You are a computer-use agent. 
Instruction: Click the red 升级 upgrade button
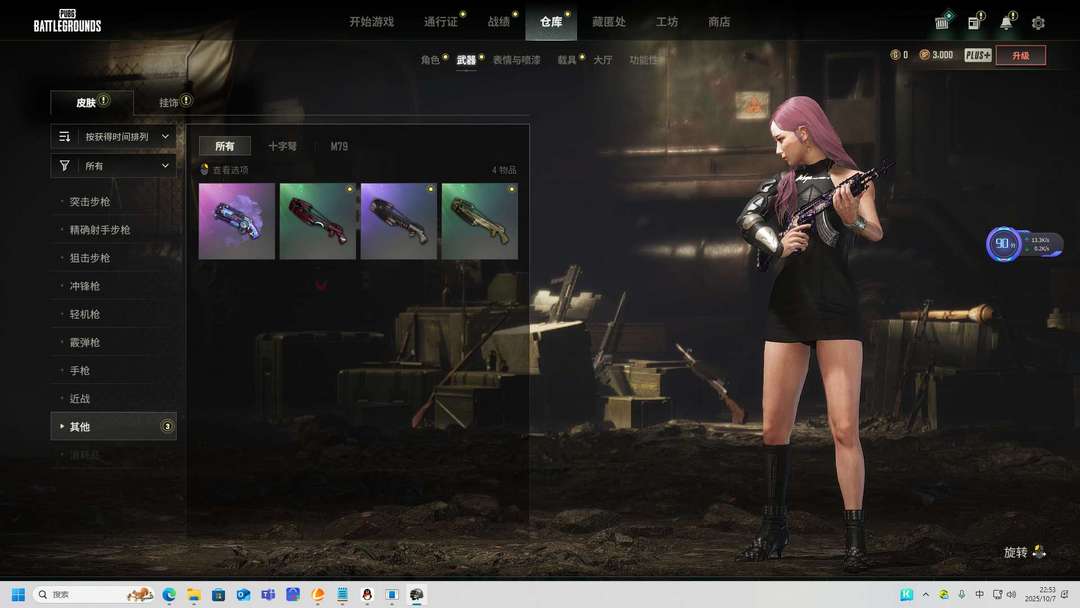click(1020, 55)
